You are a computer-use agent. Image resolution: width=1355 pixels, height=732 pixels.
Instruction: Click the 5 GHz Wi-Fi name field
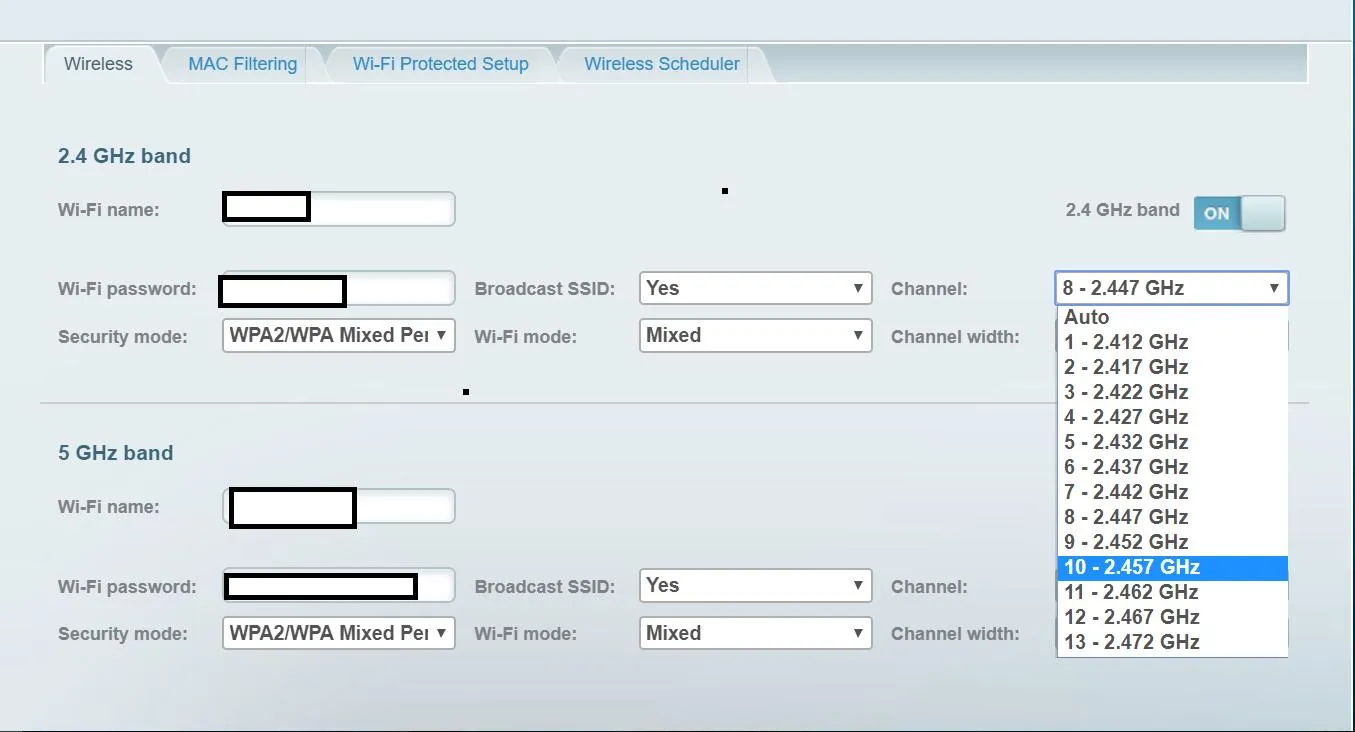[339, 506]
